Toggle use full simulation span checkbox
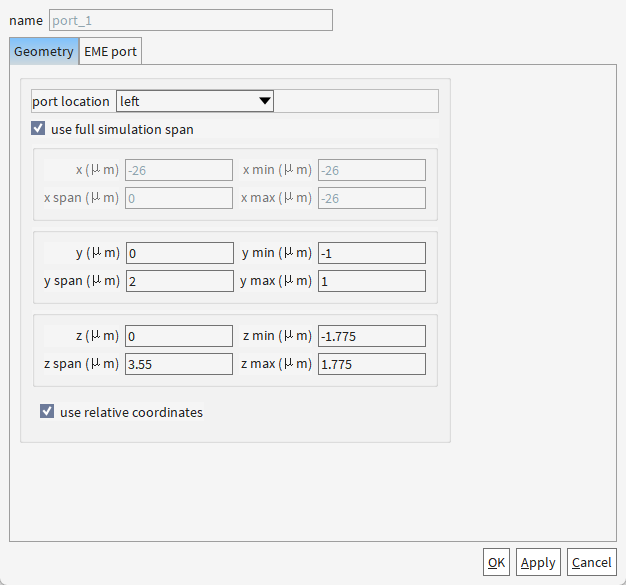 click(x=38, y=129)
